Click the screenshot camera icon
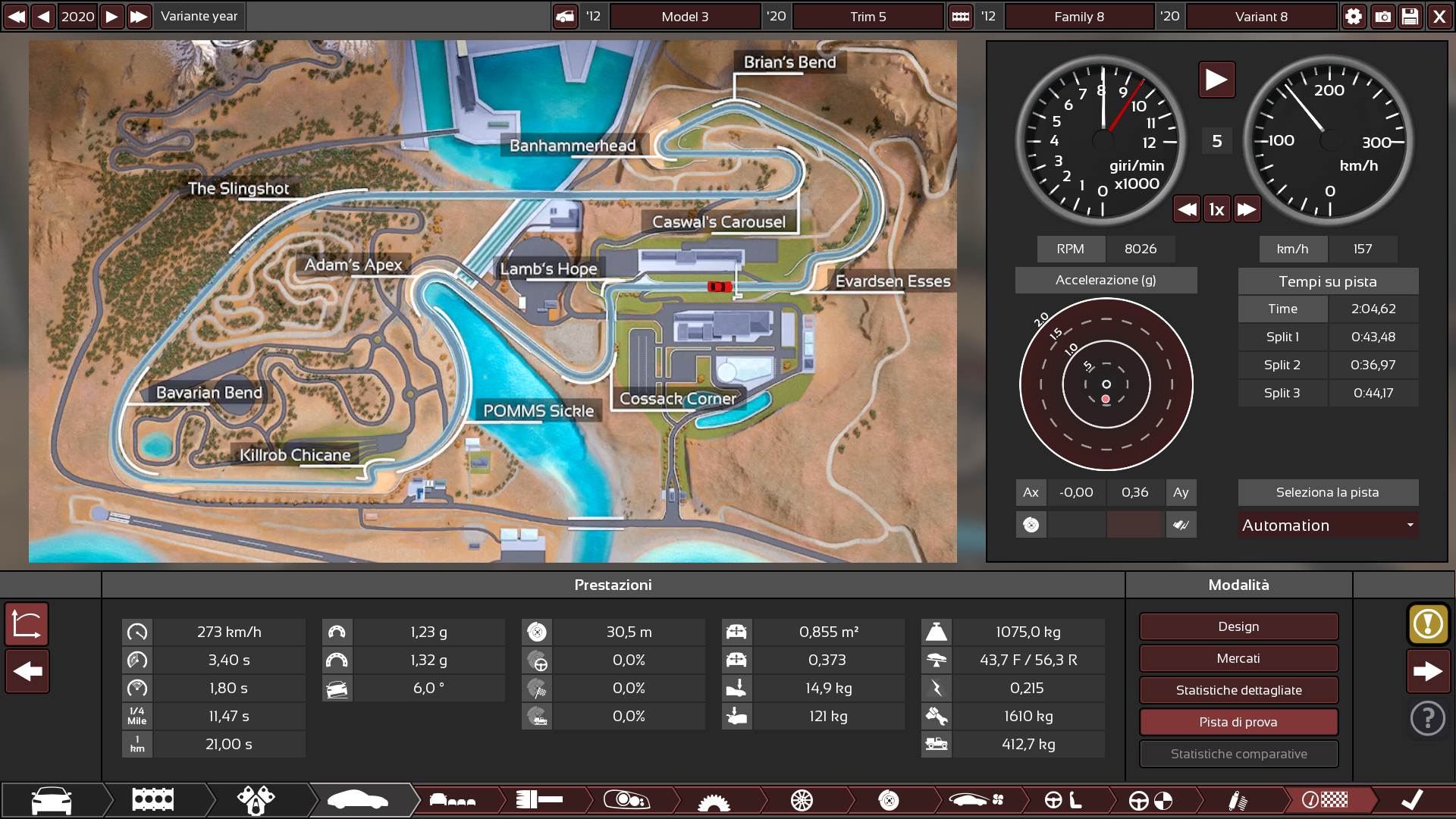The width and height of the screenshot is (1456, 819). pyautogui.click(x=1382, y=17)
